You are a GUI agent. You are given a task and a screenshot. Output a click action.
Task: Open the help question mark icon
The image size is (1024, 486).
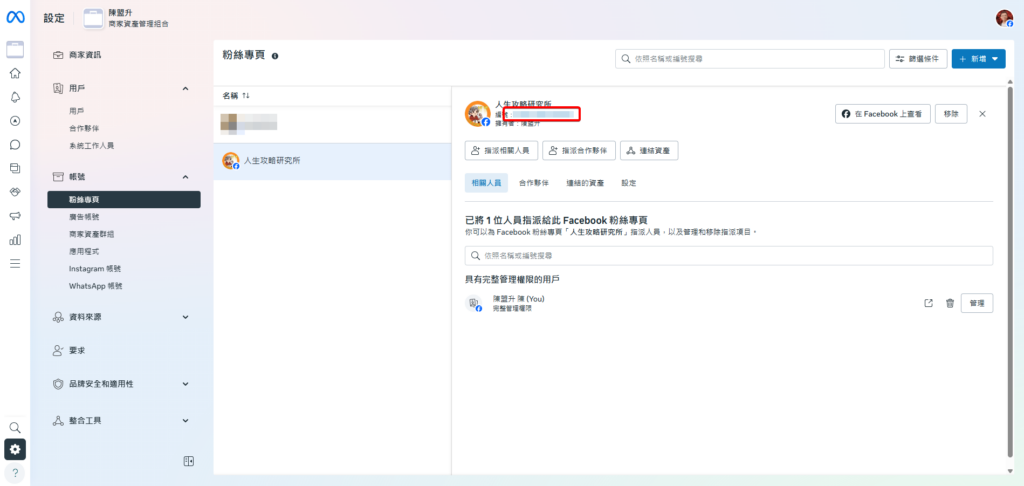(15, 472)
